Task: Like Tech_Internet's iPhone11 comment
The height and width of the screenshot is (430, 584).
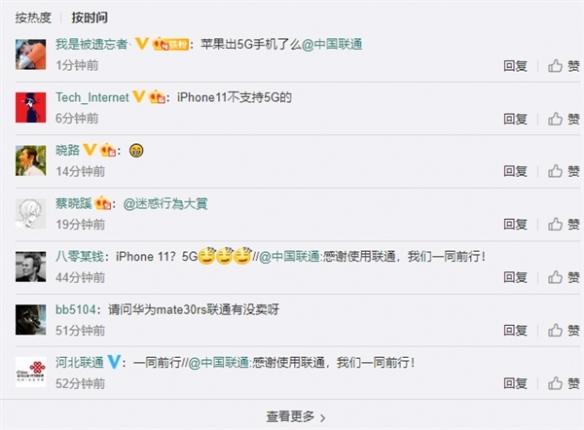Action: [x=564, y=119]
